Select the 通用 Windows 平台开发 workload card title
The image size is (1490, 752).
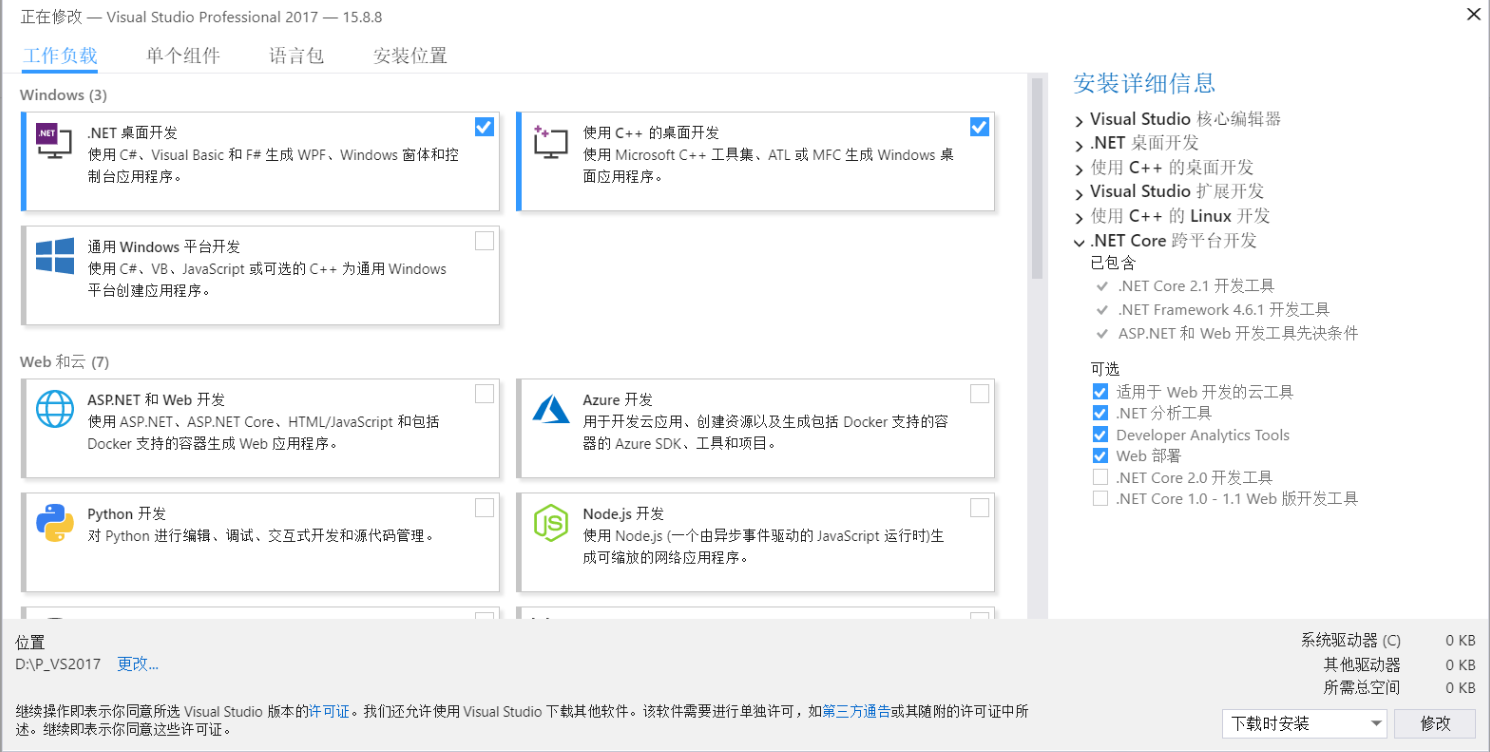(164, 247)
